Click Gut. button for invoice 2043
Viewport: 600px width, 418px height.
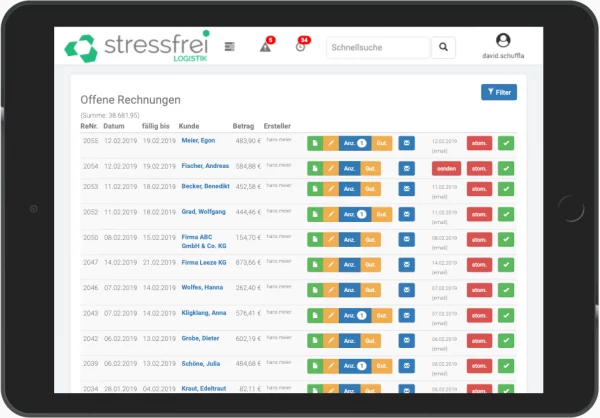pos(382,315)
